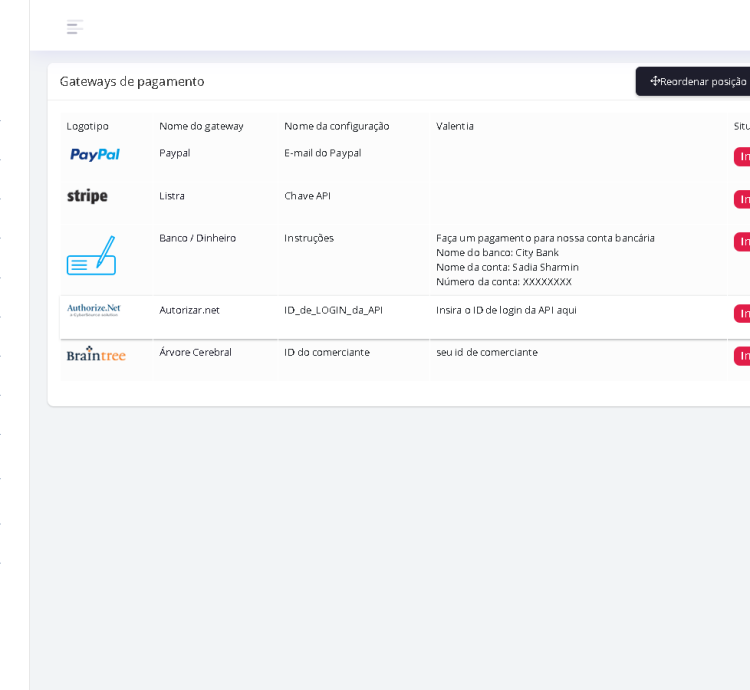Click the Nome do gateway column header
Viewport: 750px width, 690px height.
click(x=201, y=126)
